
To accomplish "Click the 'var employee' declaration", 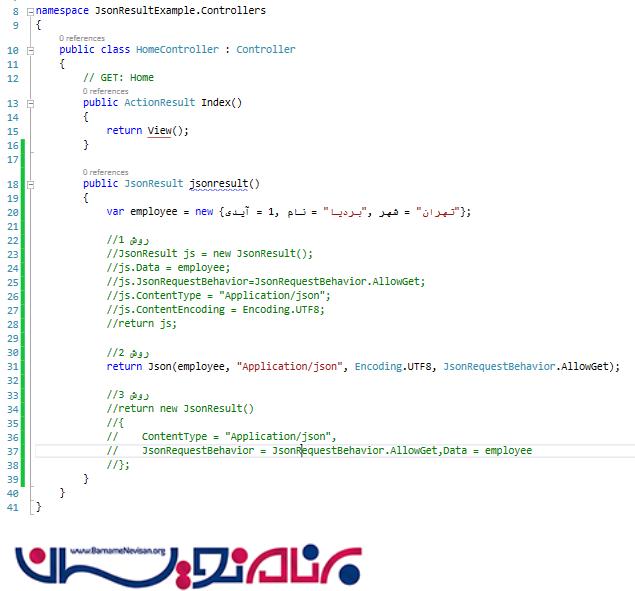I will click(x=142, y=211).
